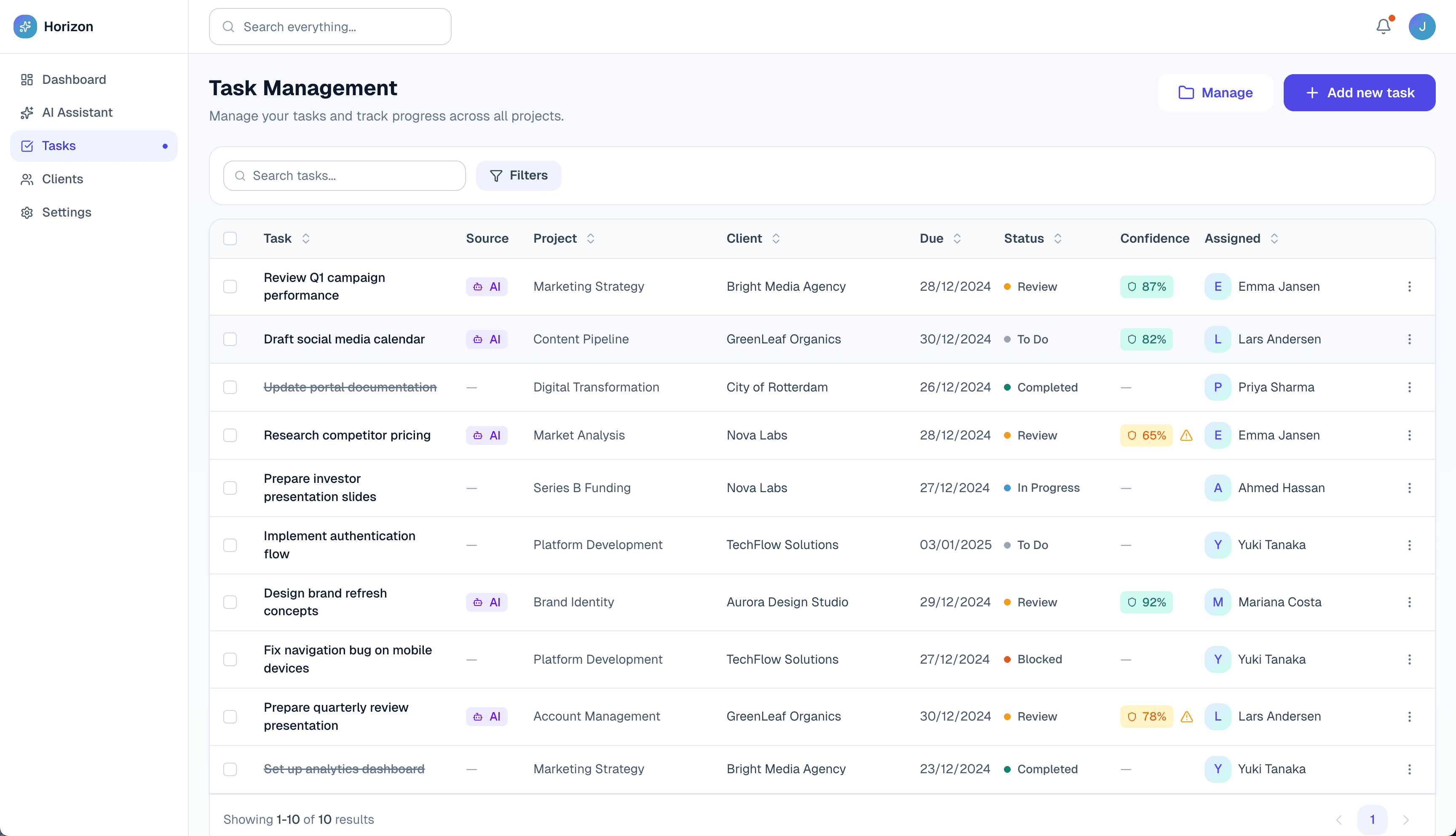Open the Filters dropdown

[x=518, y=176]
